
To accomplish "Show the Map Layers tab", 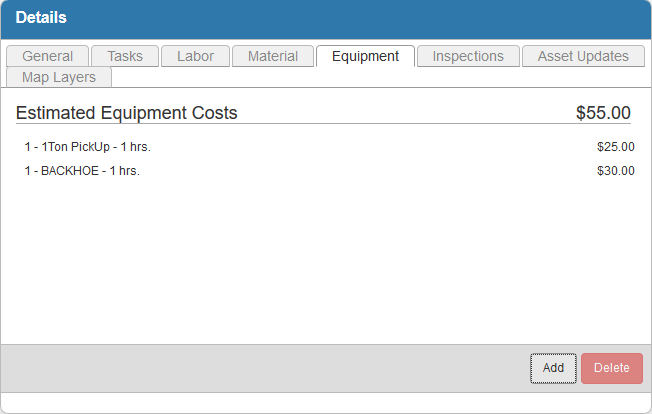I will pyautogui.click(x=58, y=77).
